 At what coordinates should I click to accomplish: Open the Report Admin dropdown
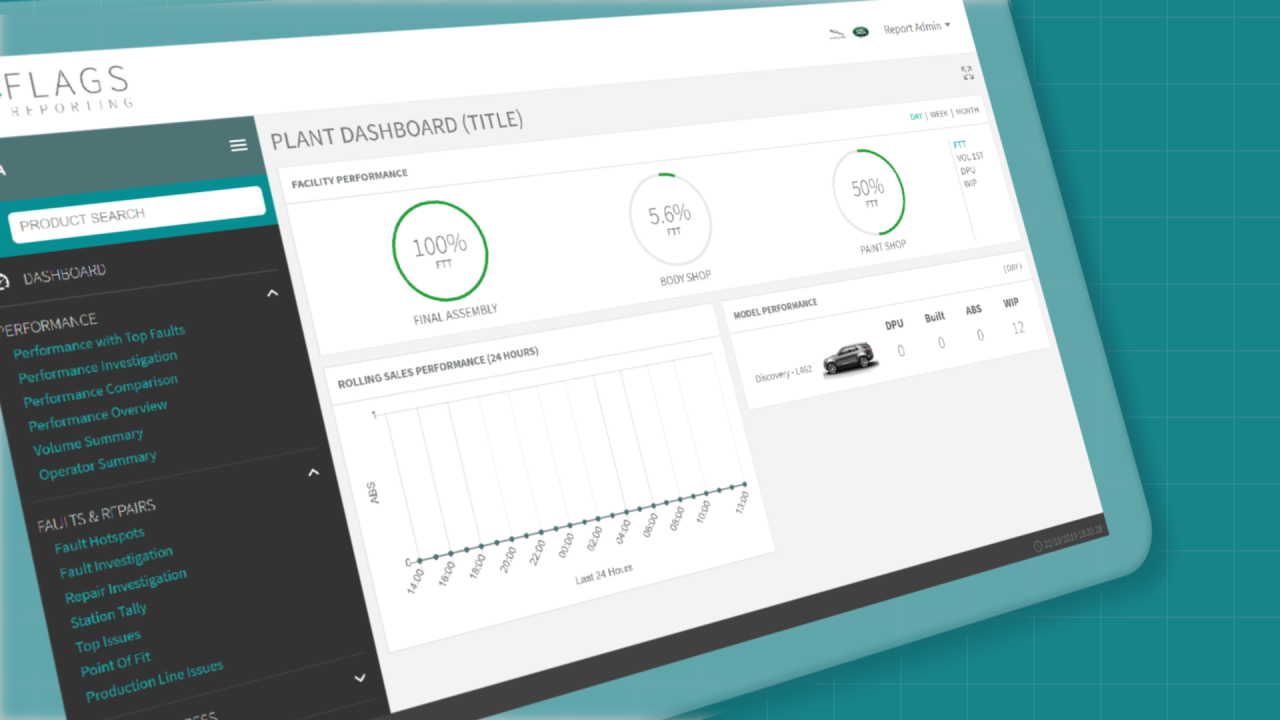pos(917,27)
